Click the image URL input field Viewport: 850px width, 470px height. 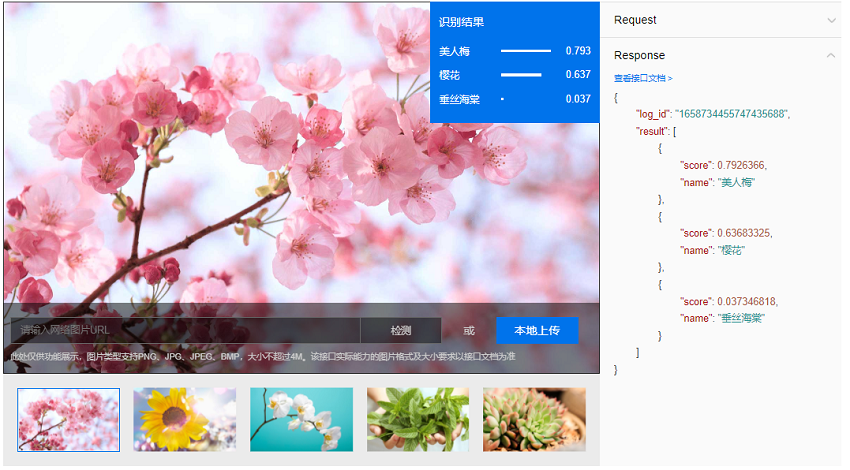tap(186, 330)
